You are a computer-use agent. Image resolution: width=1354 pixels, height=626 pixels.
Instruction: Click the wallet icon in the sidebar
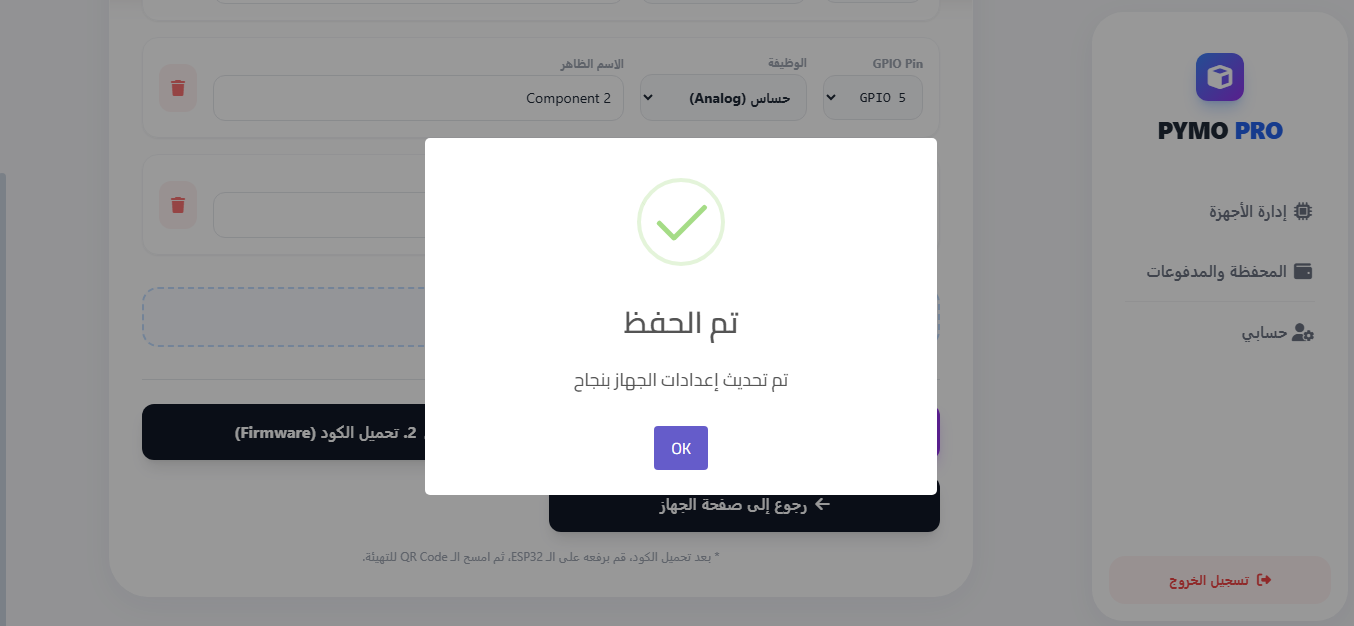[1302, 271]
